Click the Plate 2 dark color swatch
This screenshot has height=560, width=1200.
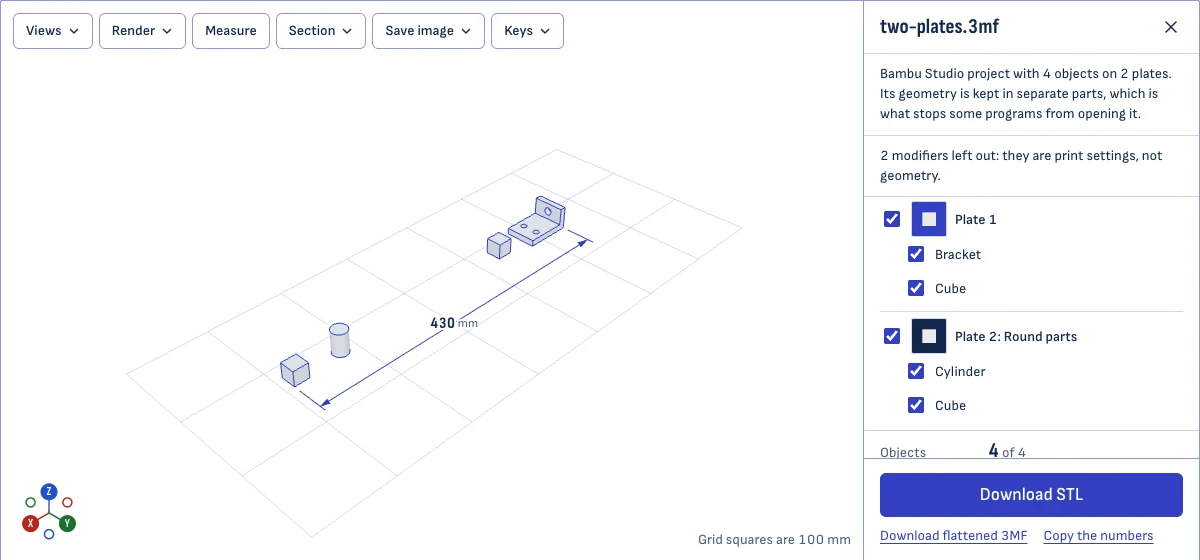[x=929, y=336]
